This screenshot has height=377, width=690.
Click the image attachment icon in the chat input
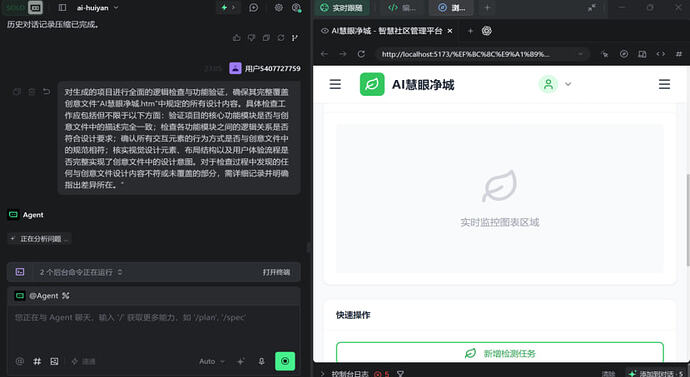coord(54,361)
